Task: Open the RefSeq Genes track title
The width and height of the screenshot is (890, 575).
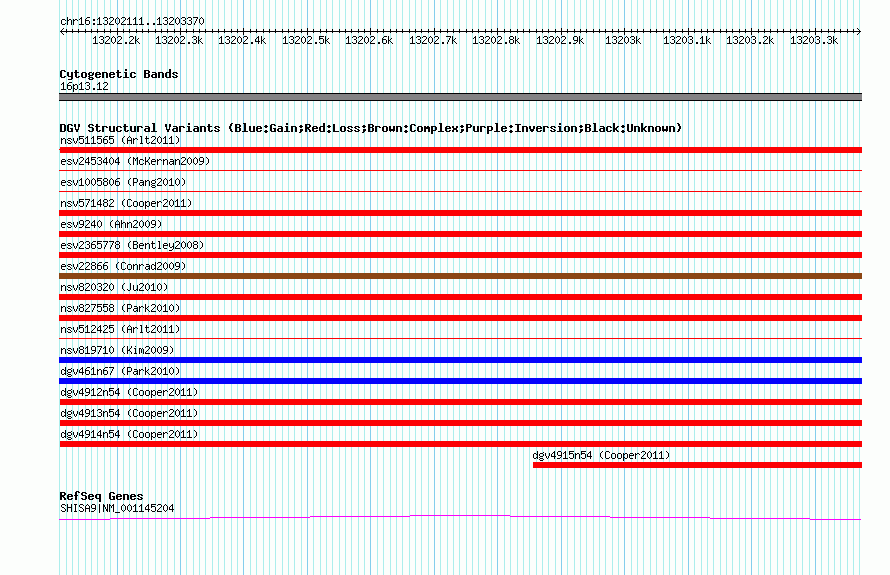Action: (101, 496)
